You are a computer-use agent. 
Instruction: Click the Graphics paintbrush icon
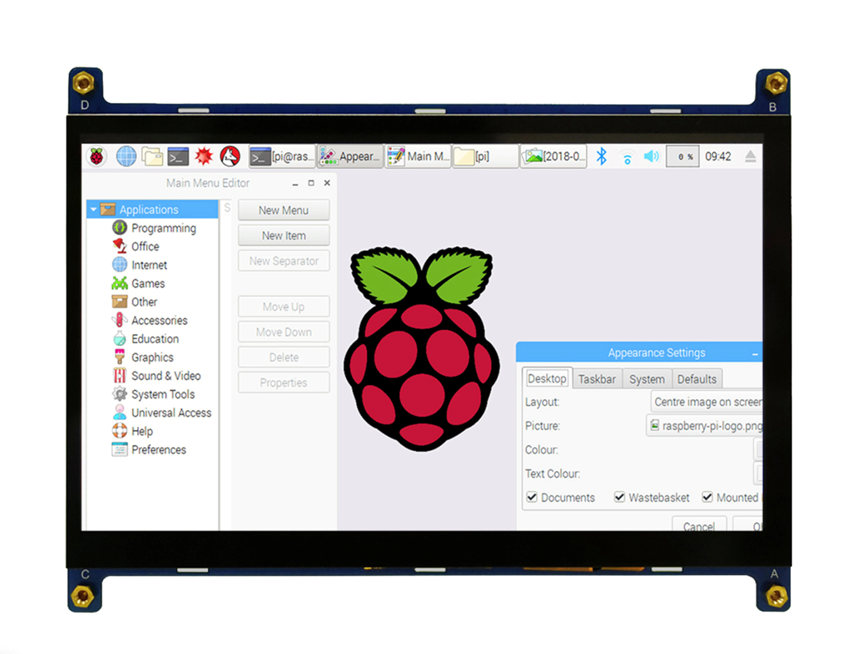point(120,357)
